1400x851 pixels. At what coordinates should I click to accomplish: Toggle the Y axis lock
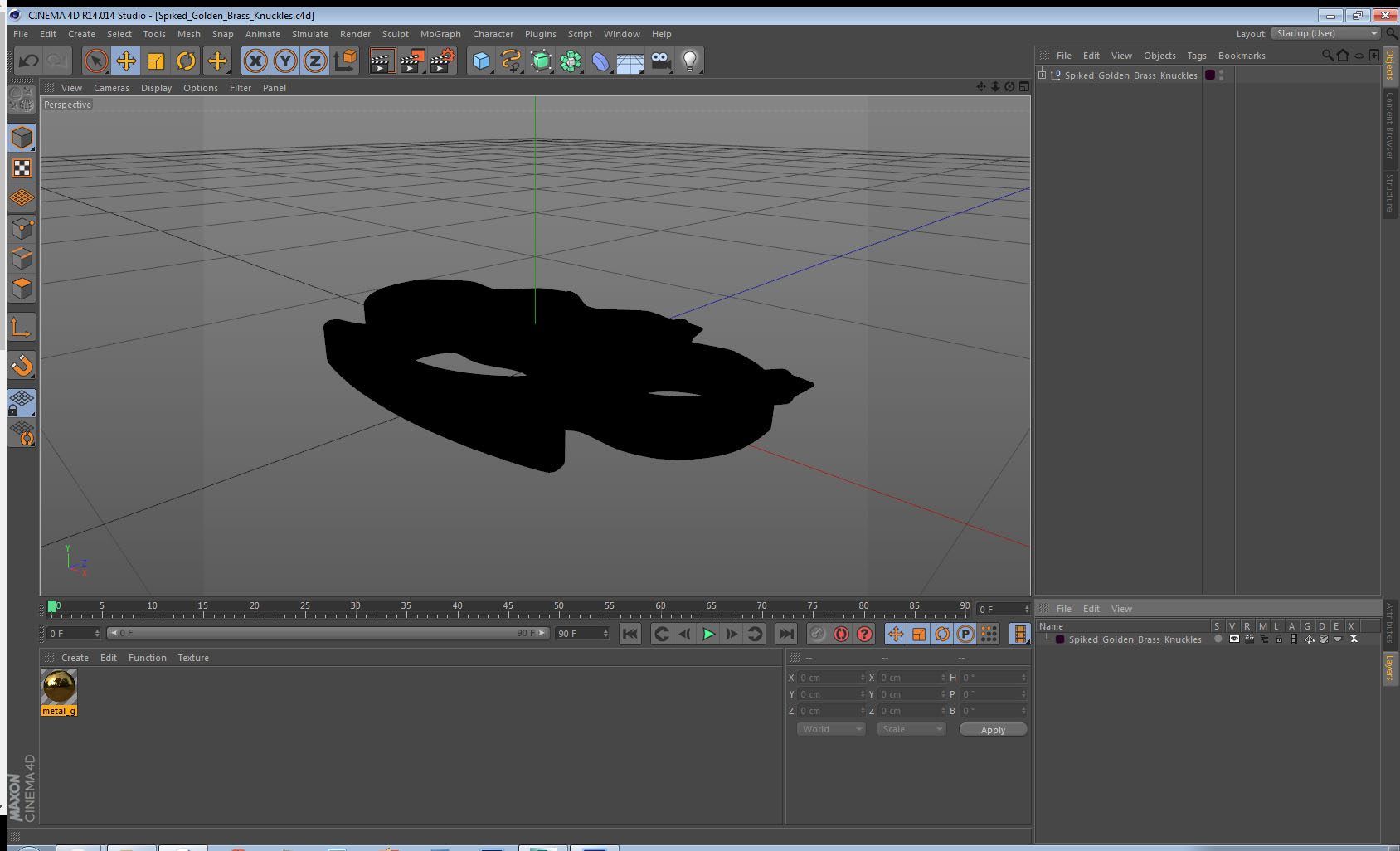click(x=285, y=61)
